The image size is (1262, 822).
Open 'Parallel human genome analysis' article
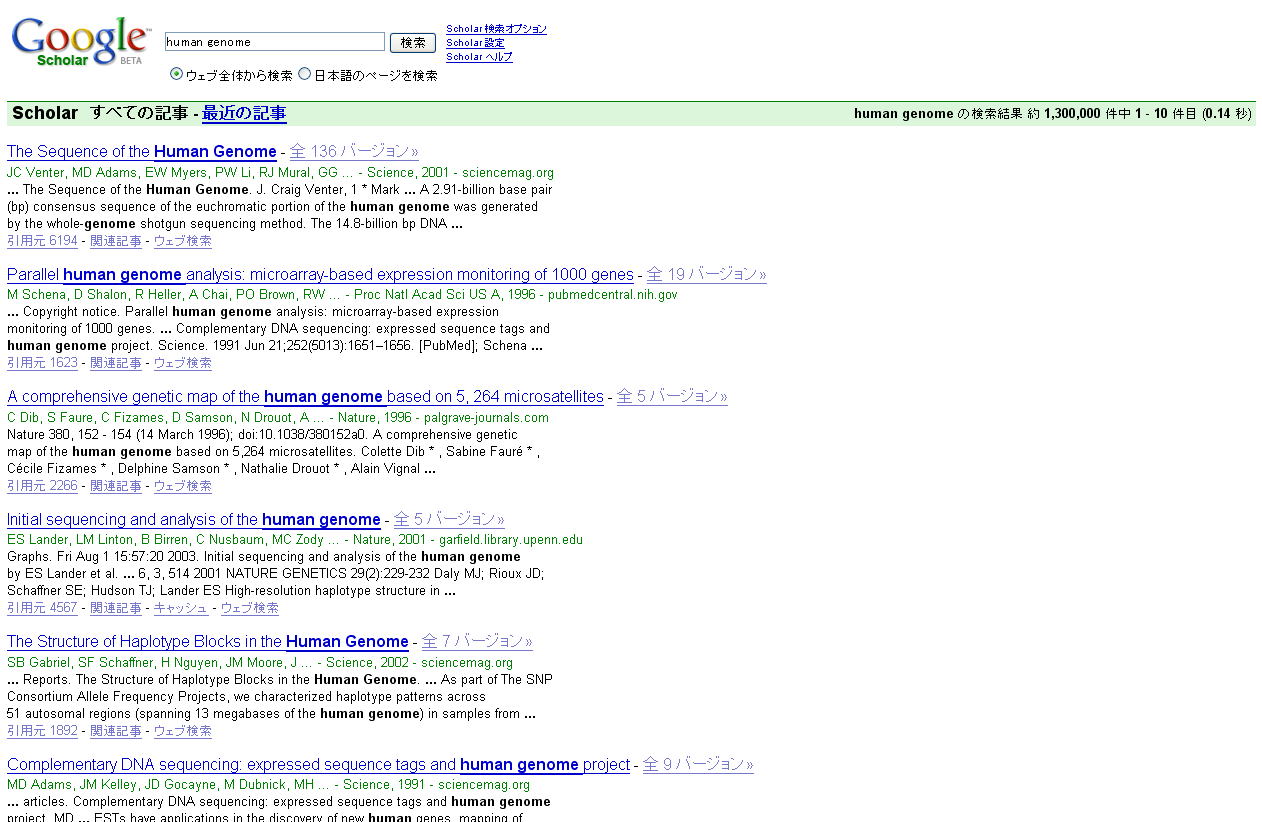click(x=320, y=275)
